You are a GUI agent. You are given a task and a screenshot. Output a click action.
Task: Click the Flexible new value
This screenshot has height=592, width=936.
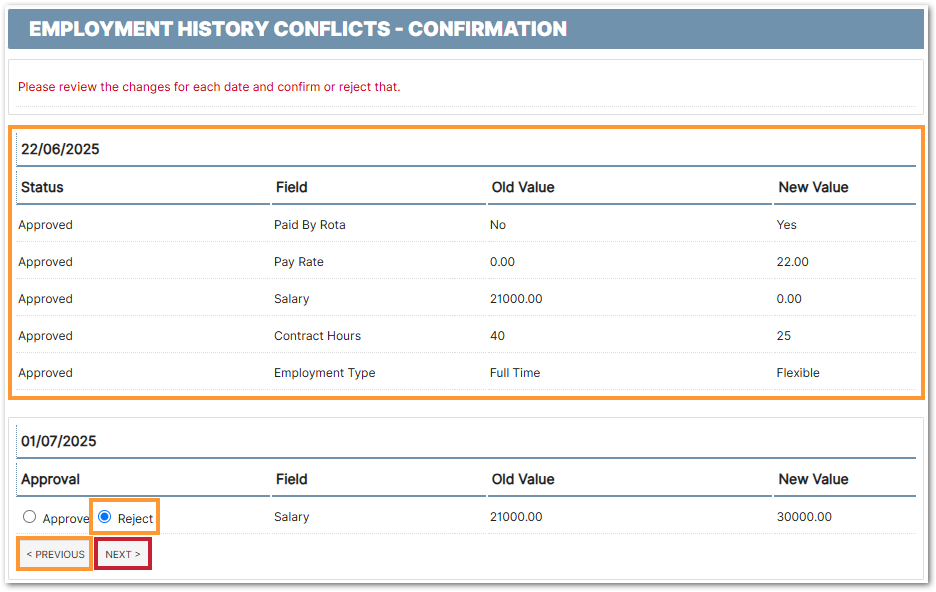[x=798, y=373]
